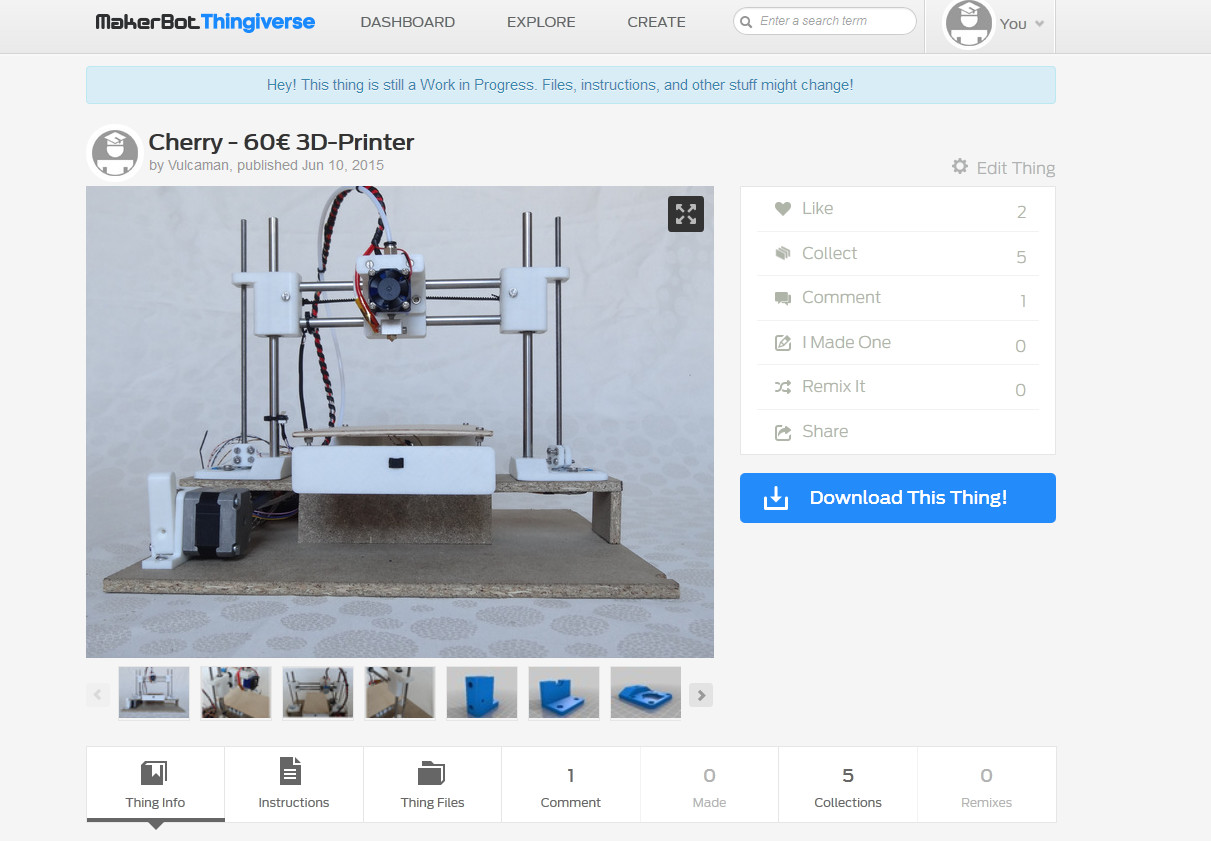This screenshot has width=1211, height=841.
Task: Open the author avatar beside the title
Action: 115,152
